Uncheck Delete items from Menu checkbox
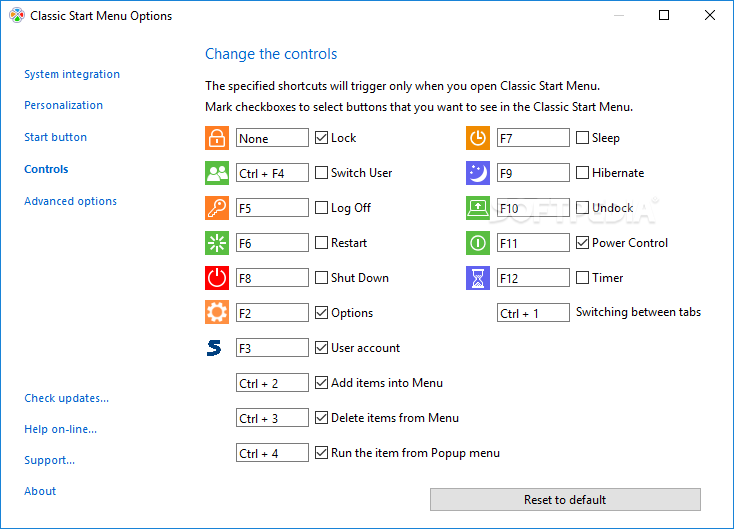The image size is (734, 529). (x=321, y=418)
